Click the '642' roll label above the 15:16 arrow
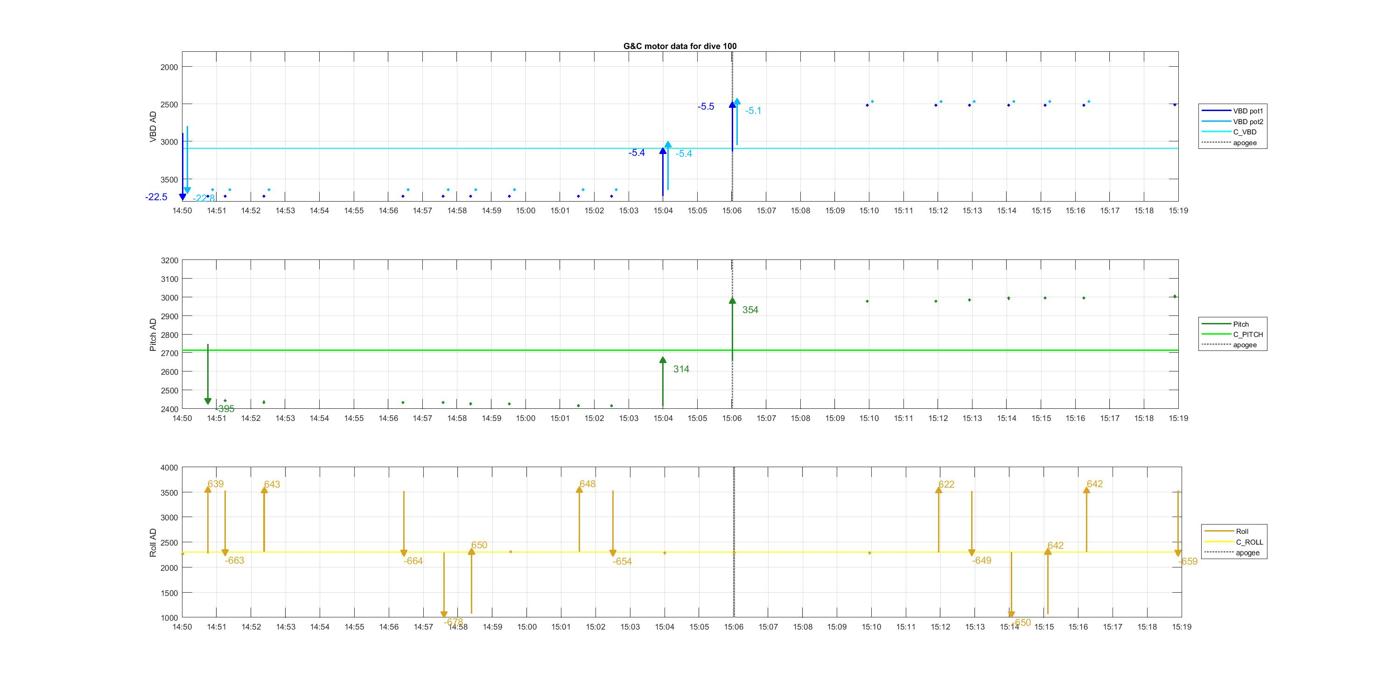This screenshot has height=693, width=1400. tap(1095, 484)
